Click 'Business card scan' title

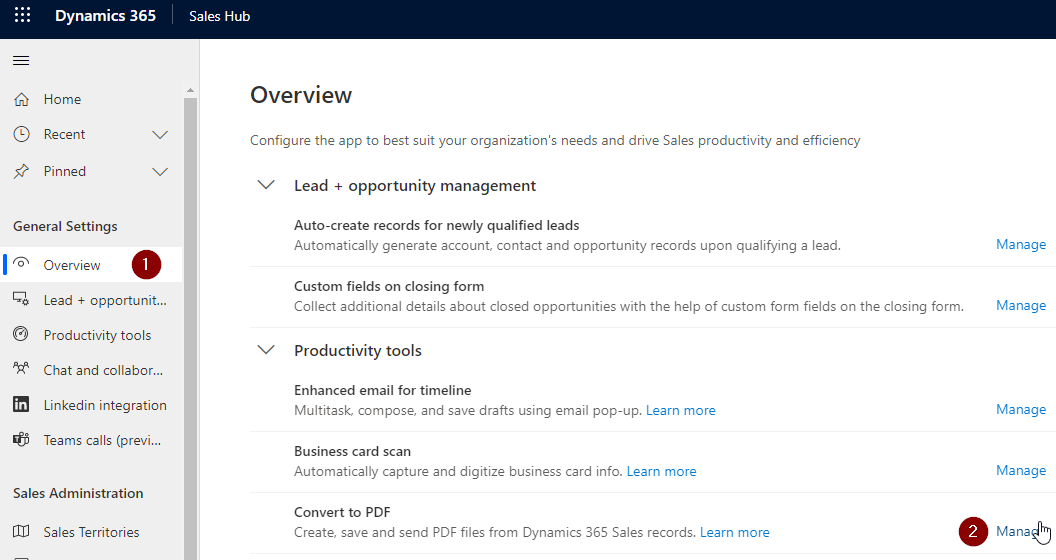352,452
